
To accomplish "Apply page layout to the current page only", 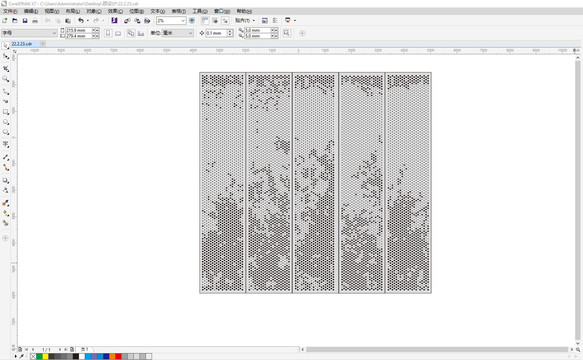I will (141, 33).
